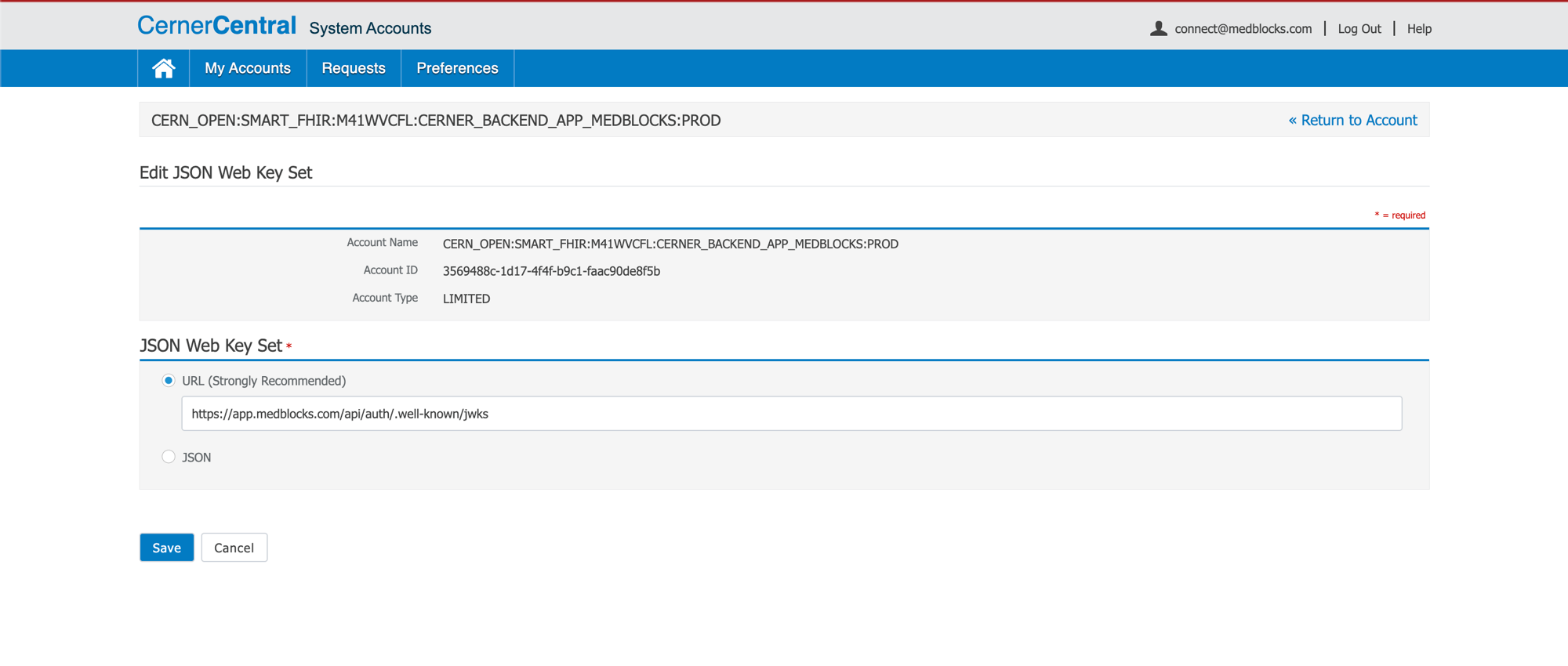Select the URL (Strongly Recommended) radio option
The height and width of the screenshot is (666, 1568).
(169, 381)
